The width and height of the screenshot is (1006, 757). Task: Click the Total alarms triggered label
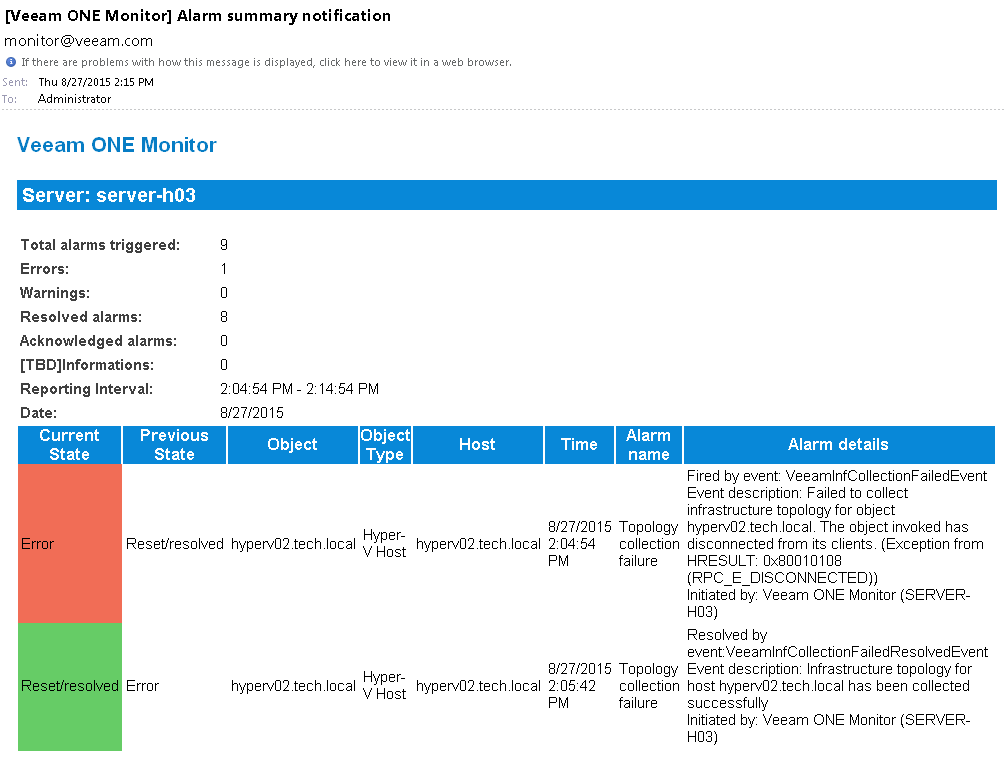100,245
